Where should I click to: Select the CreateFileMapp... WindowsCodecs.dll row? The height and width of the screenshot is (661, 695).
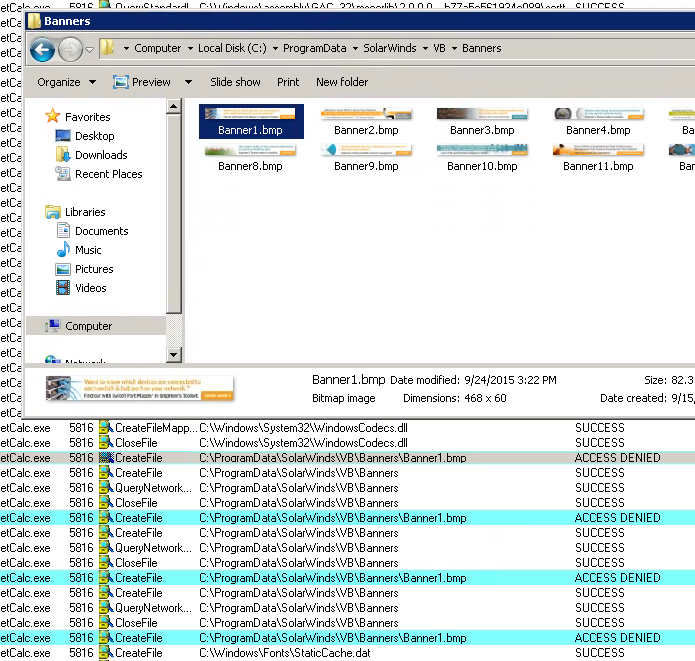pos(348,428)
